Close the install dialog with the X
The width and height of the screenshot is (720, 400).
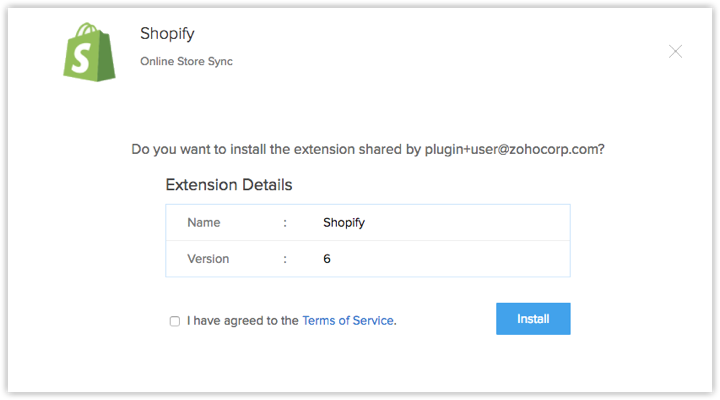tap(675, 51)
